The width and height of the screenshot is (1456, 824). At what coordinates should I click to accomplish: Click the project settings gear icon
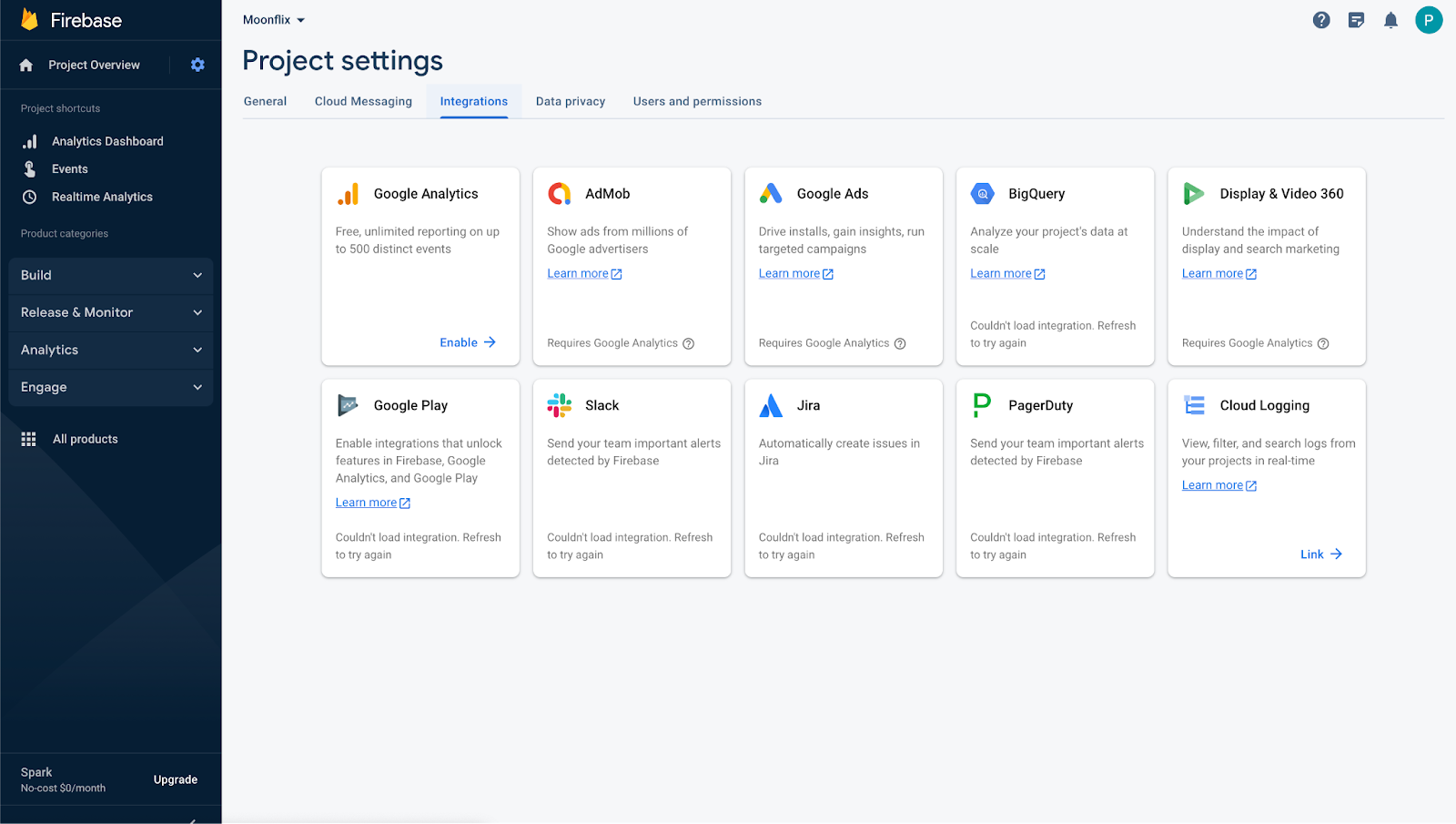tap(197, 65)
